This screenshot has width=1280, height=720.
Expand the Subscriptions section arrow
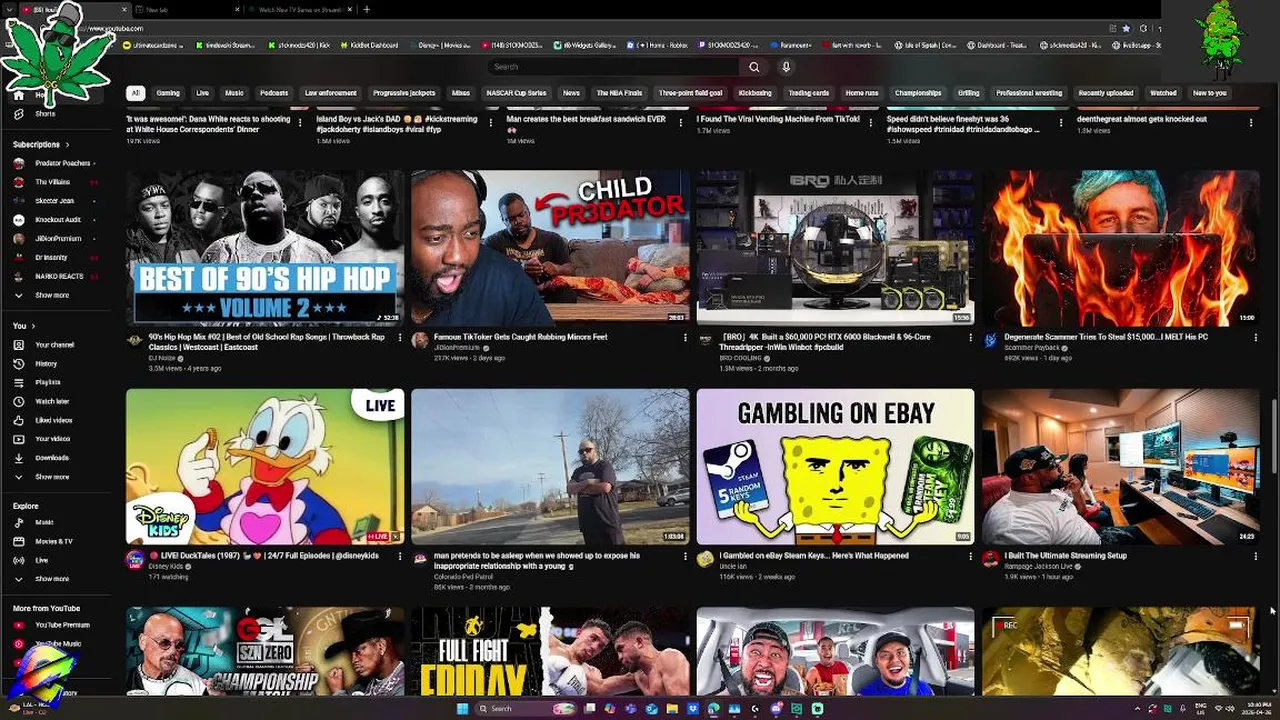(x=67, y=145)
